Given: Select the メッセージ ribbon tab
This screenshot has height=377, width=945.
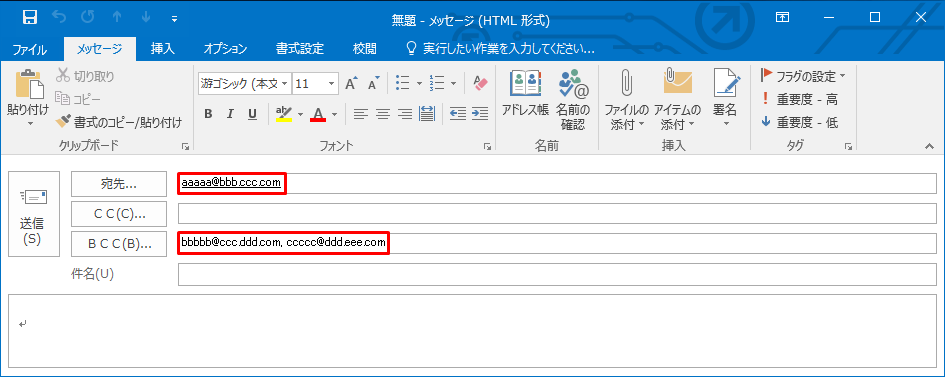Looking at the screenshot, I should click(99, 49).
